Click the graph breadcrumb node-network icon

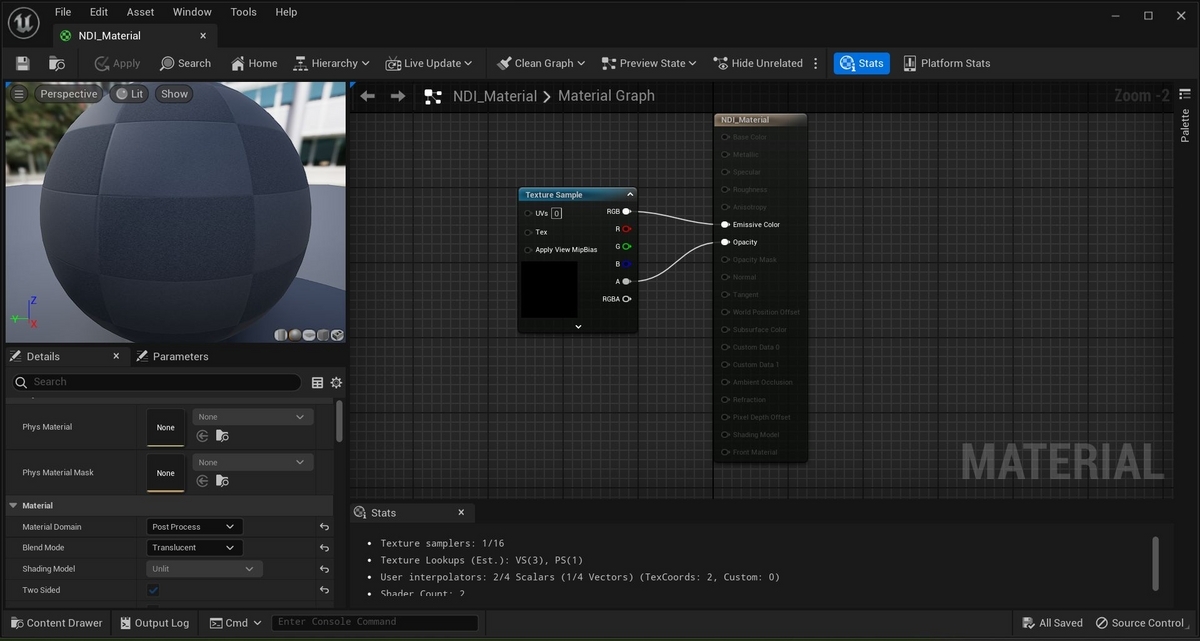433,96
